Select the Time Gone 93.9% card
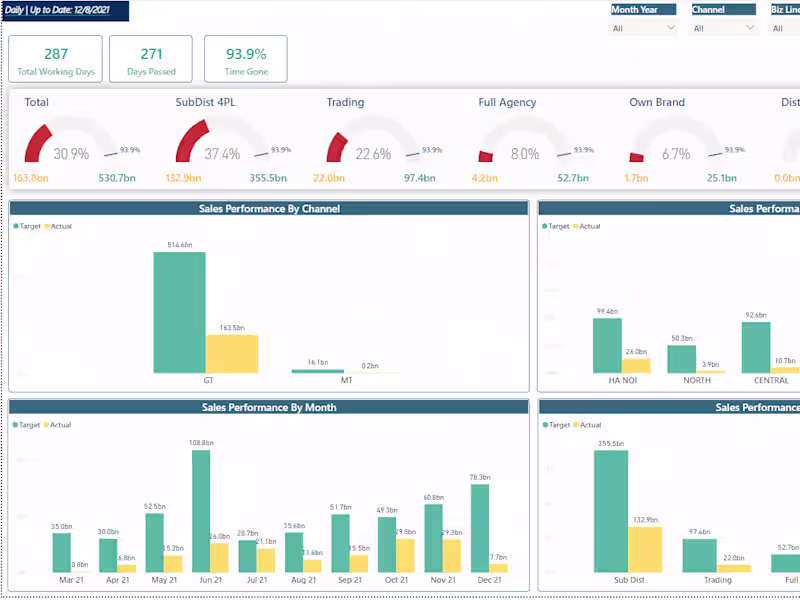This screenshot has height=600, width=800. [246, 59]
